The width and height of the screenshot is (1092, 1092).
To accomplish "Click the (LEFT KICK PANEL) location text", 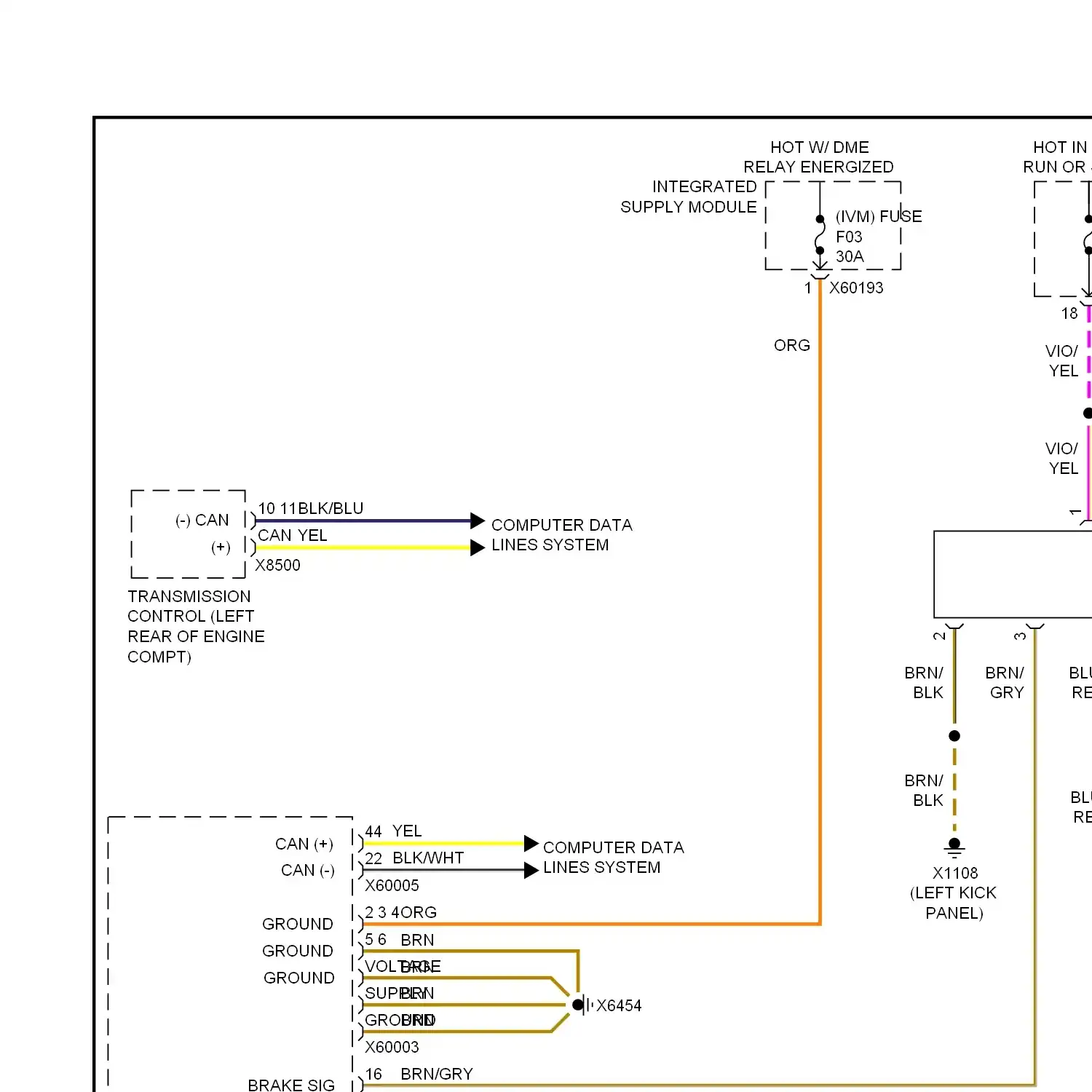I will (x=954, y=903).
